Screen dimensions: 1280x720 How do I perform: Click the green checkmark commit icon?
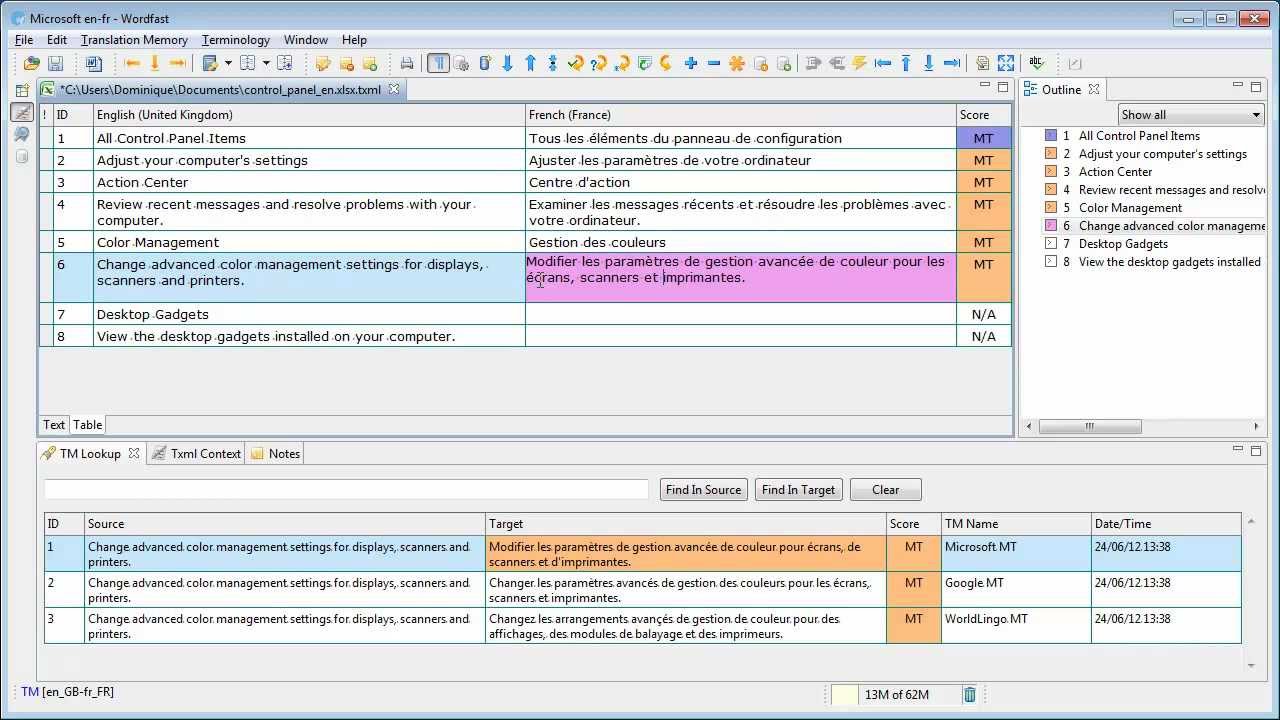pos(575,63)
